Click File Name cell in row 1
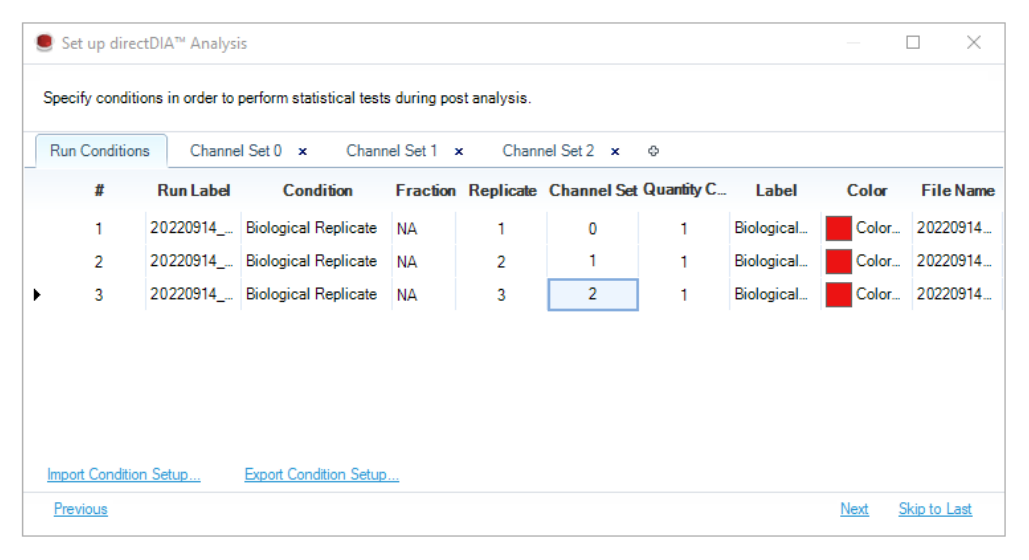This screenshot has width=1029, height=560. (957, 228)
